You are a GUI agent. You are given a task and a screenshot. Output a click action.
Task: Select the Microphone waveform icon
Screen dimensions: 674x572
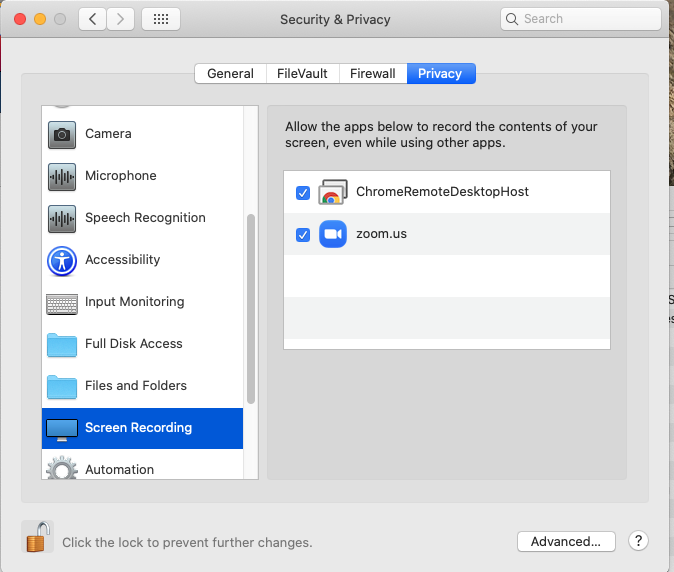[x=62, y=176]
